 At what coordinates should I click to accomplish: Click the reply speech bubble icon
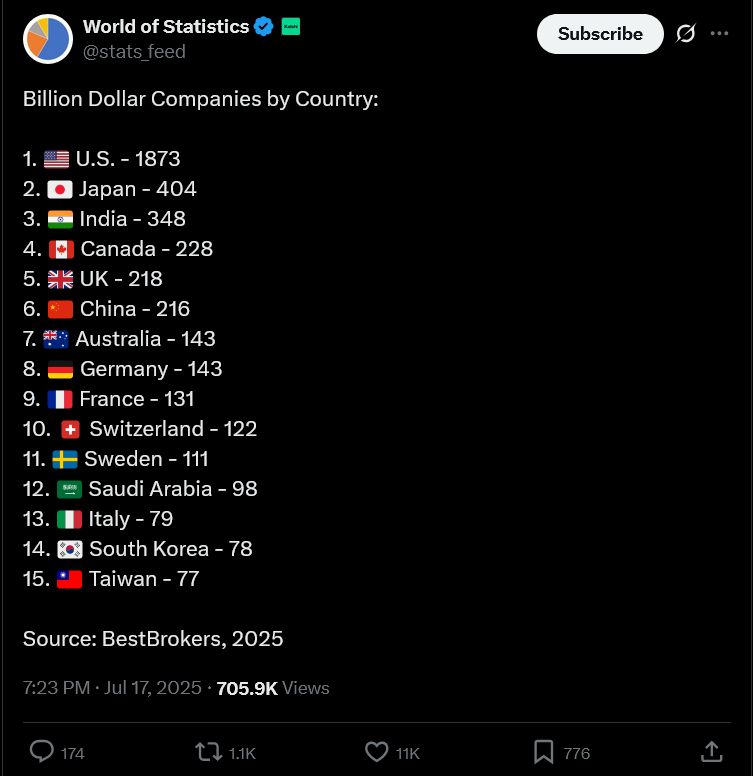point(42,751)
